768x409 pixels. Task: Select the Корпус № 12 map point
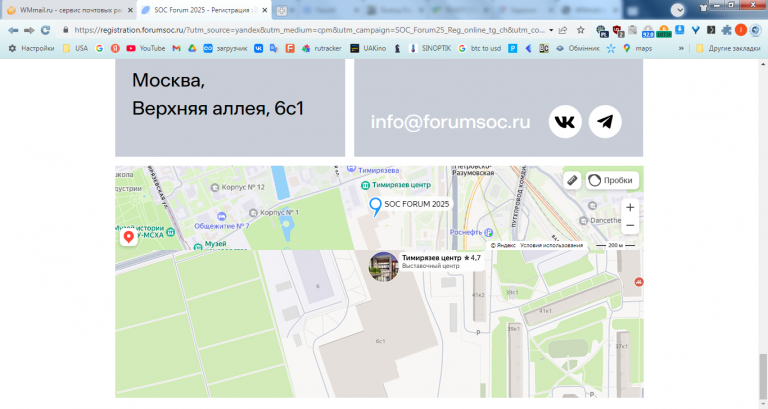[x=238, y=187]
